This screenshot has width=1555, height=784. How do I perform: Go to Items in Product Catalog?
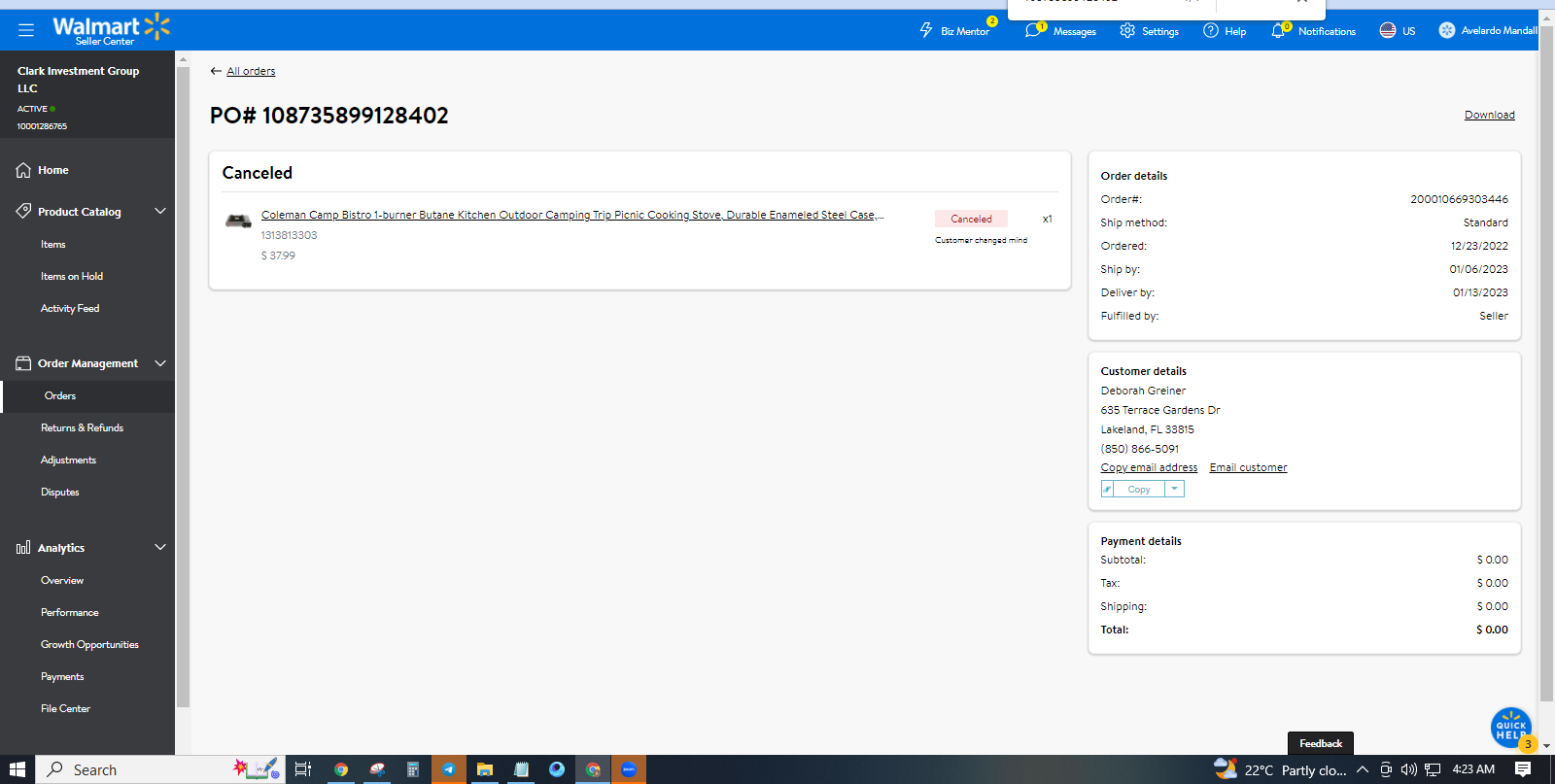tap(53, 245)
